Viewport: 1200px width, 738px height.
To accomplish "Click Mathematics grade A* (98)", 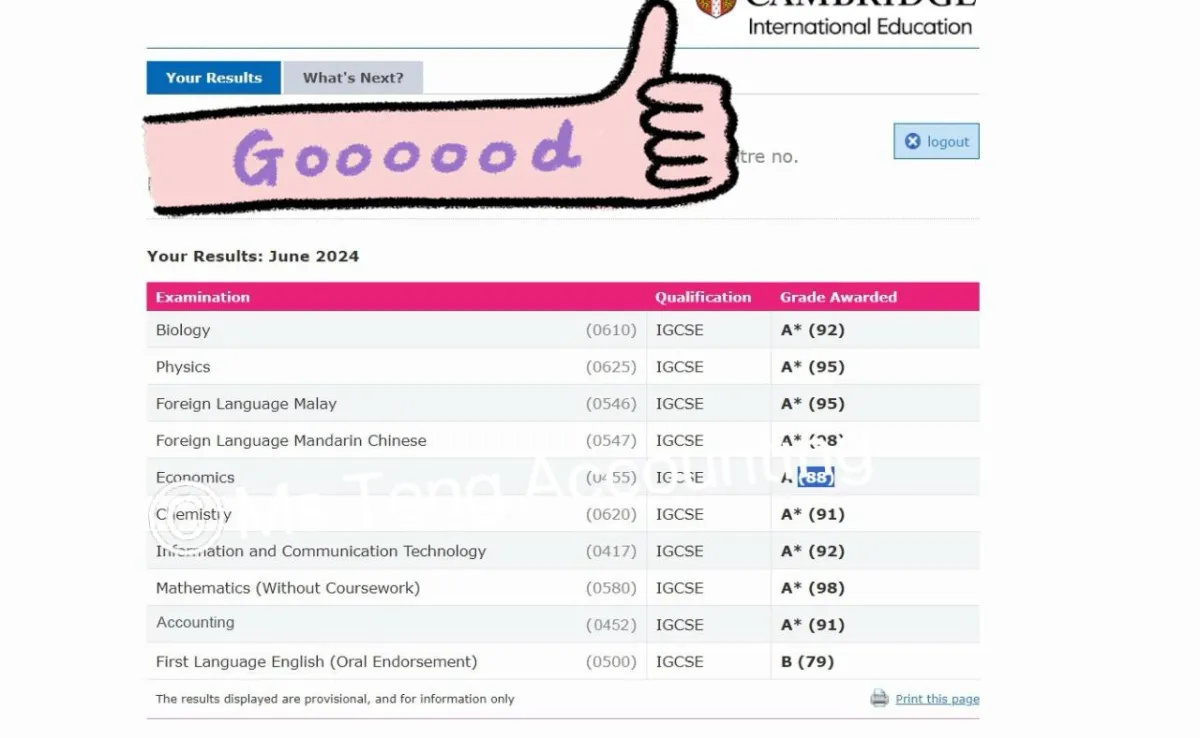I will point(812,588).
